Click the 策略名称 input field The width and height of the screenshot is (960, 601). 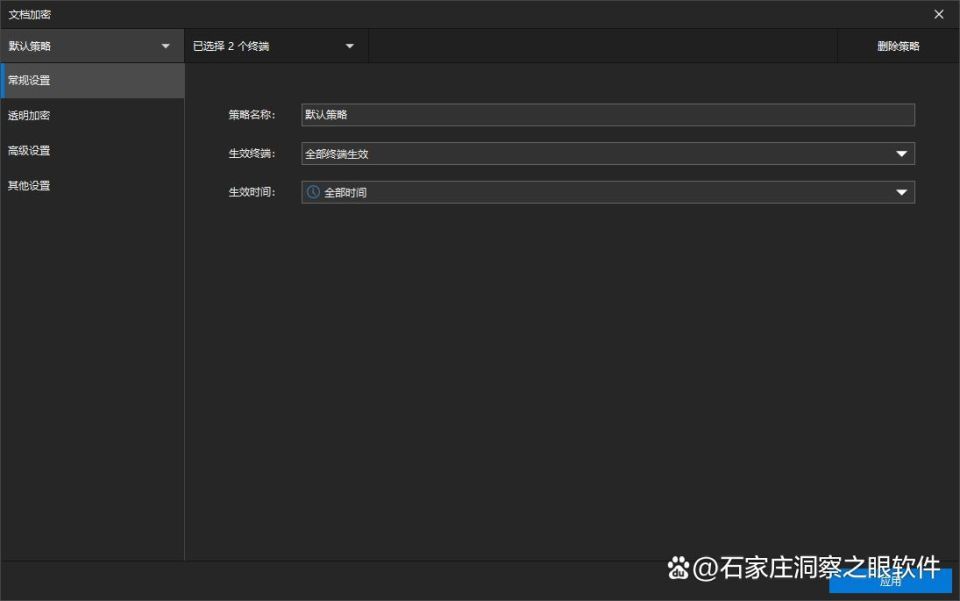tap(608, 114)
